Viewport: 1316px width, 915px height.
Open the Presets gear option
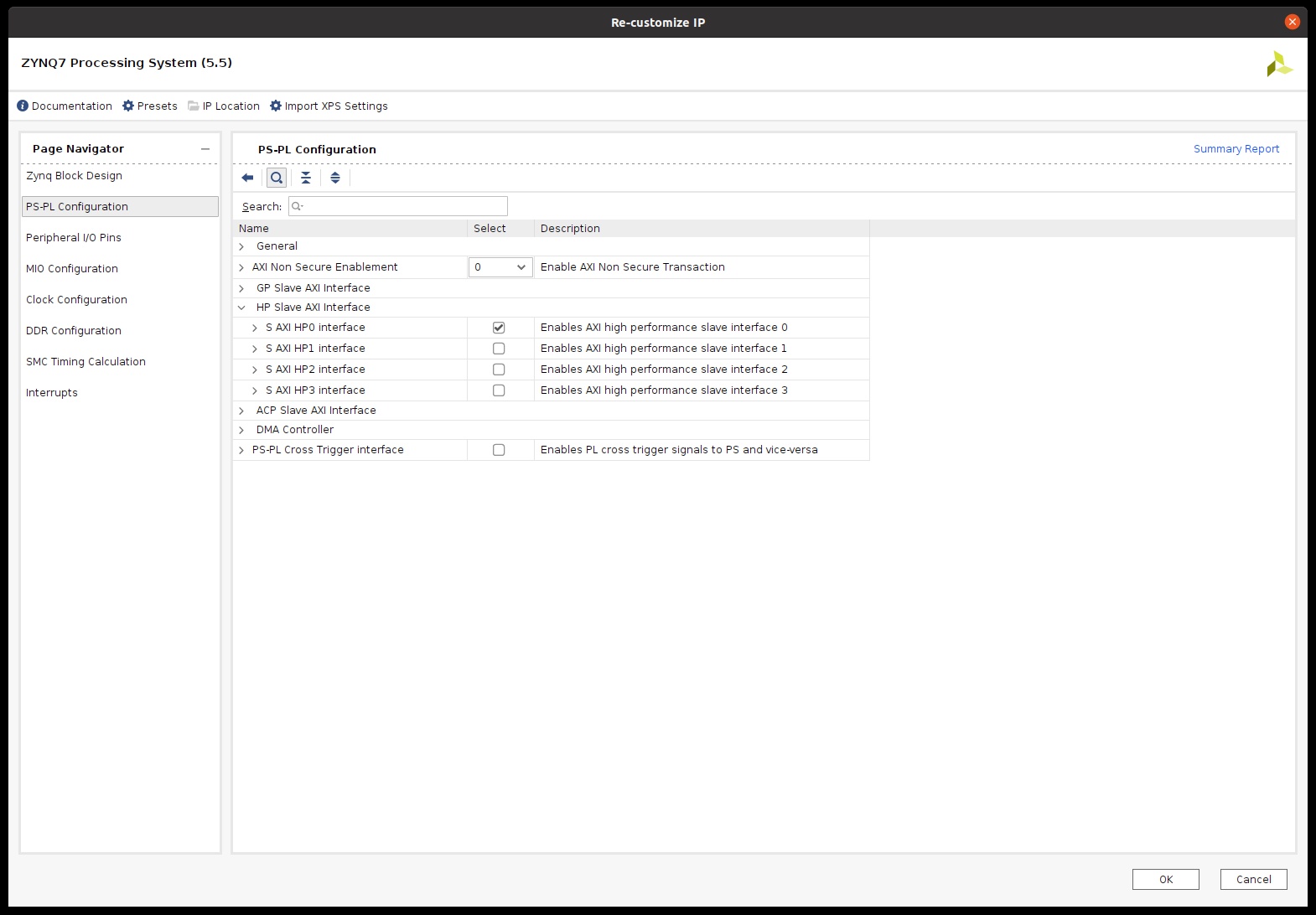[x=150, y=106]
